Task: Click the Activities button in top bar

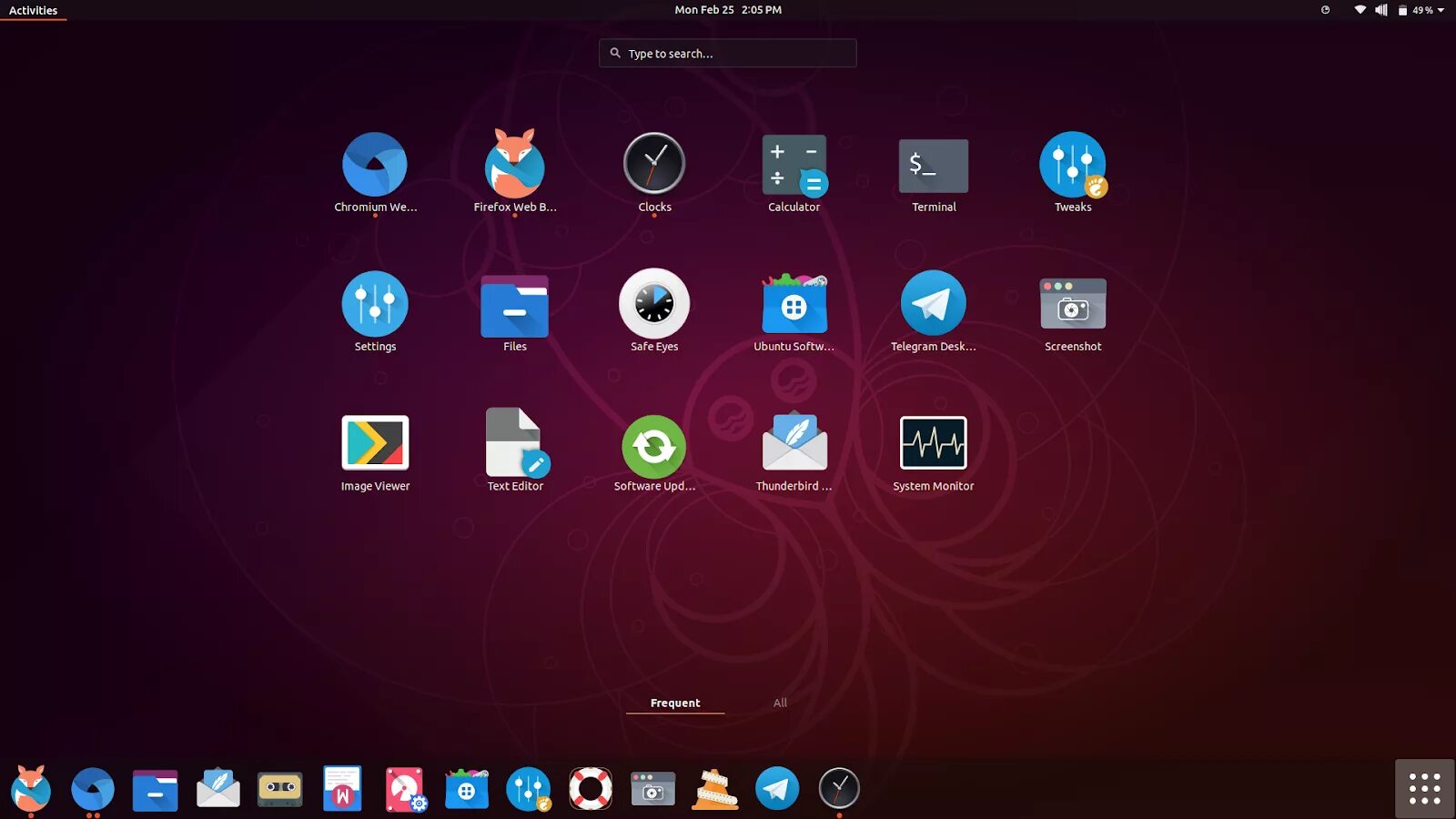Action: pos(33,10)
